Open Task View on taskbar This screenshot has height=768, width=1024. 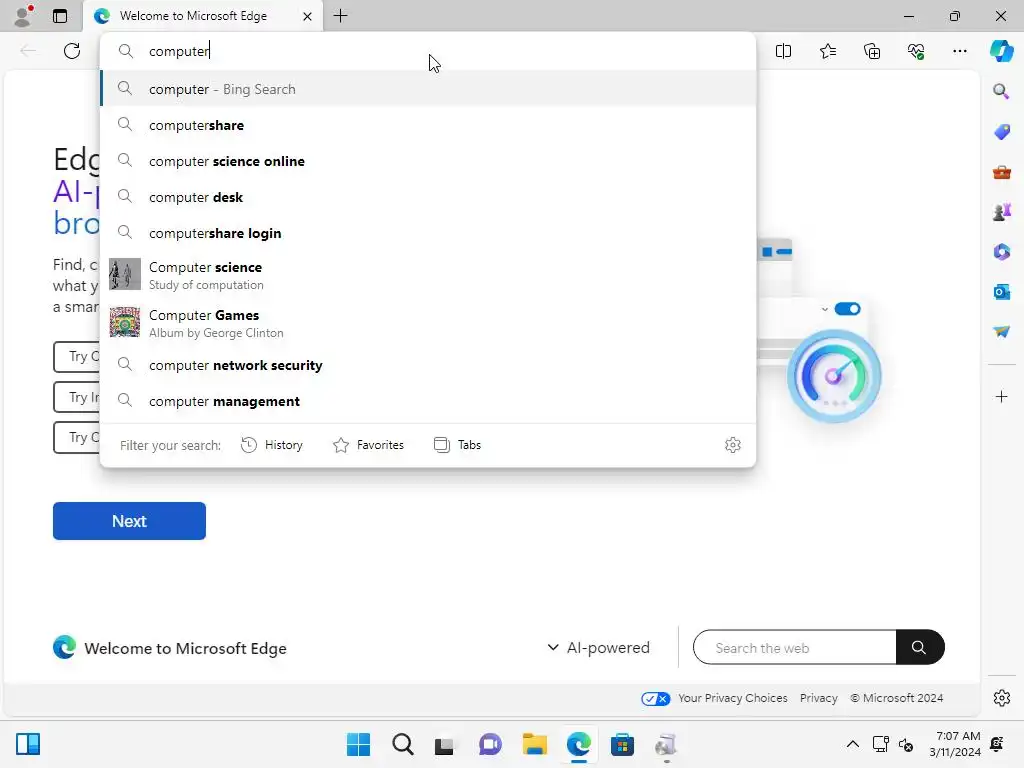[x=445, y=744]
